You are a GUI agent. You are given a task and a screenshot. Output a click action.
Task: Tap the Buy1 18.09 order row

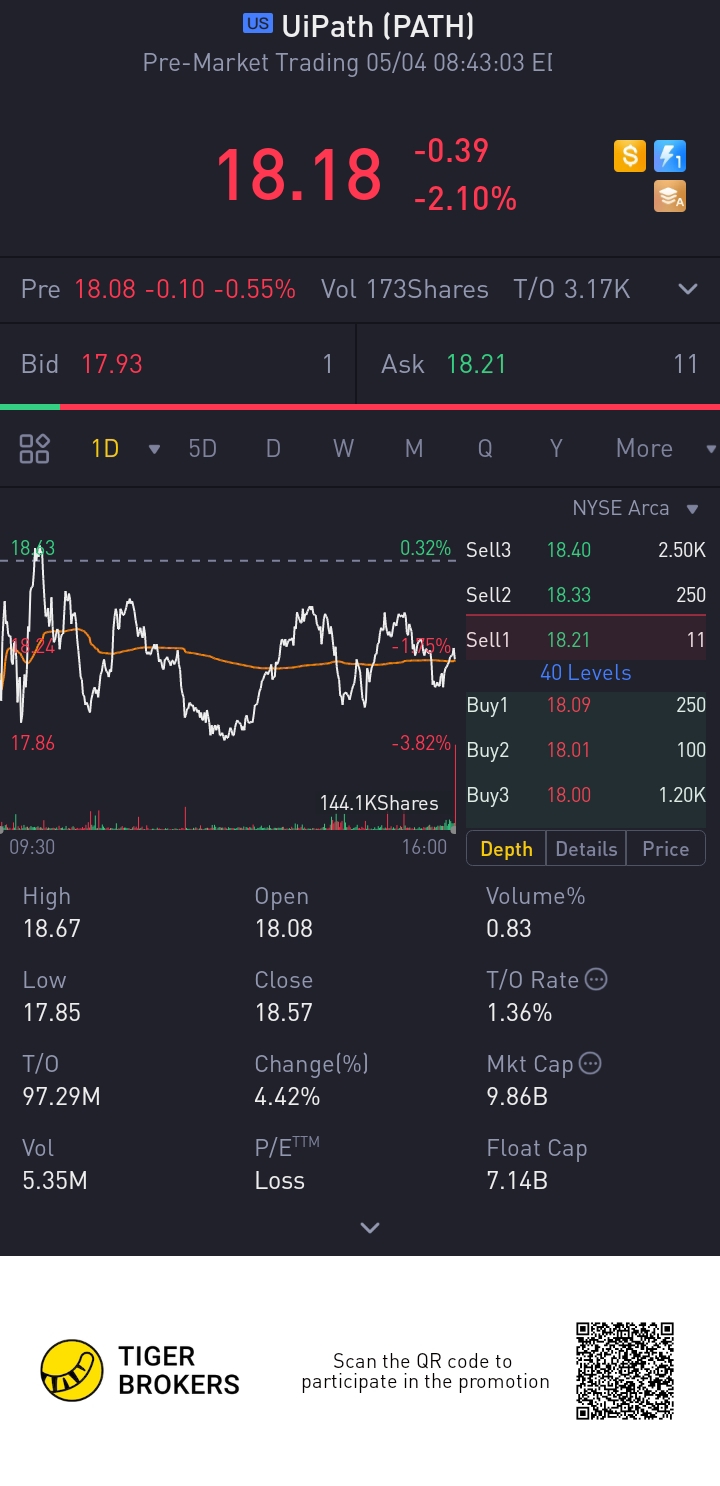(586, 705)
